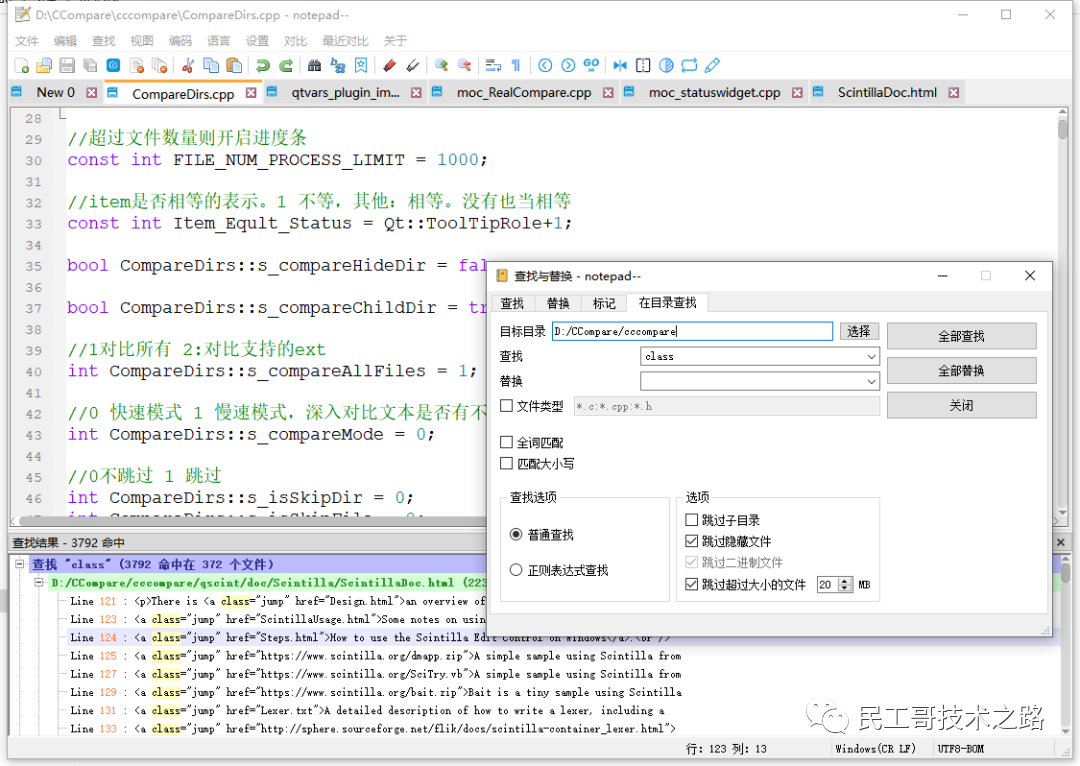Create a new file with toolbar icon

tap(21, 65)
